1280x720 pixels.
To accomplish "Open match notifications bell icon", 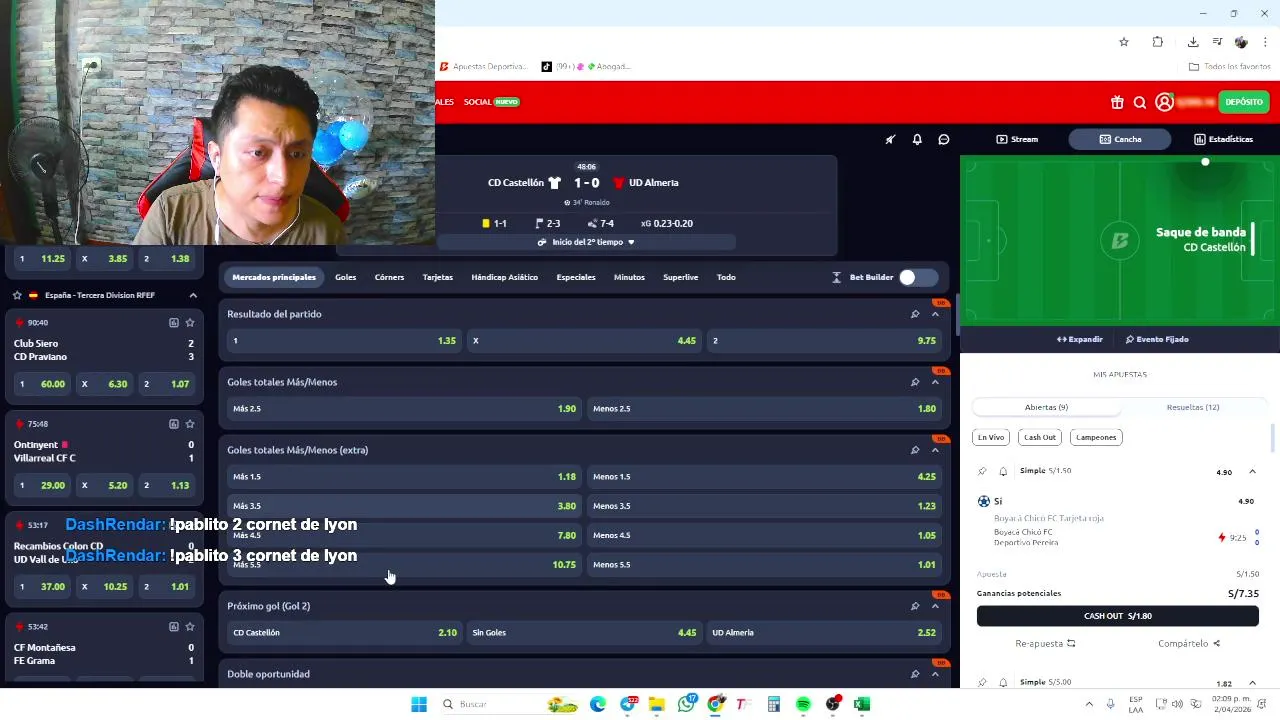I will [917, 139].
